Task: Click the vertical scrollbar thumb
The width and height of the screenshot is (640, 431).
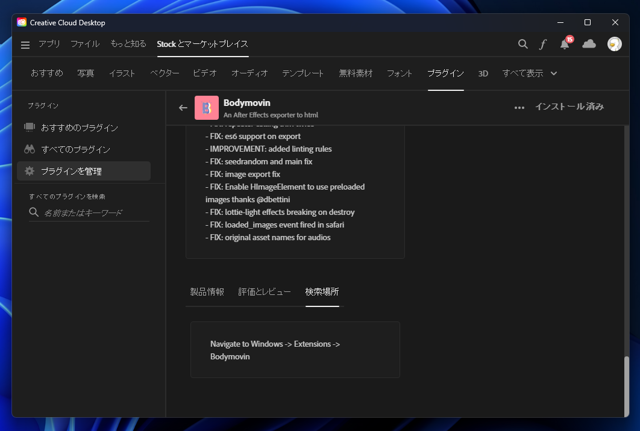Action: pyautogui.click(x=627, y=385)
